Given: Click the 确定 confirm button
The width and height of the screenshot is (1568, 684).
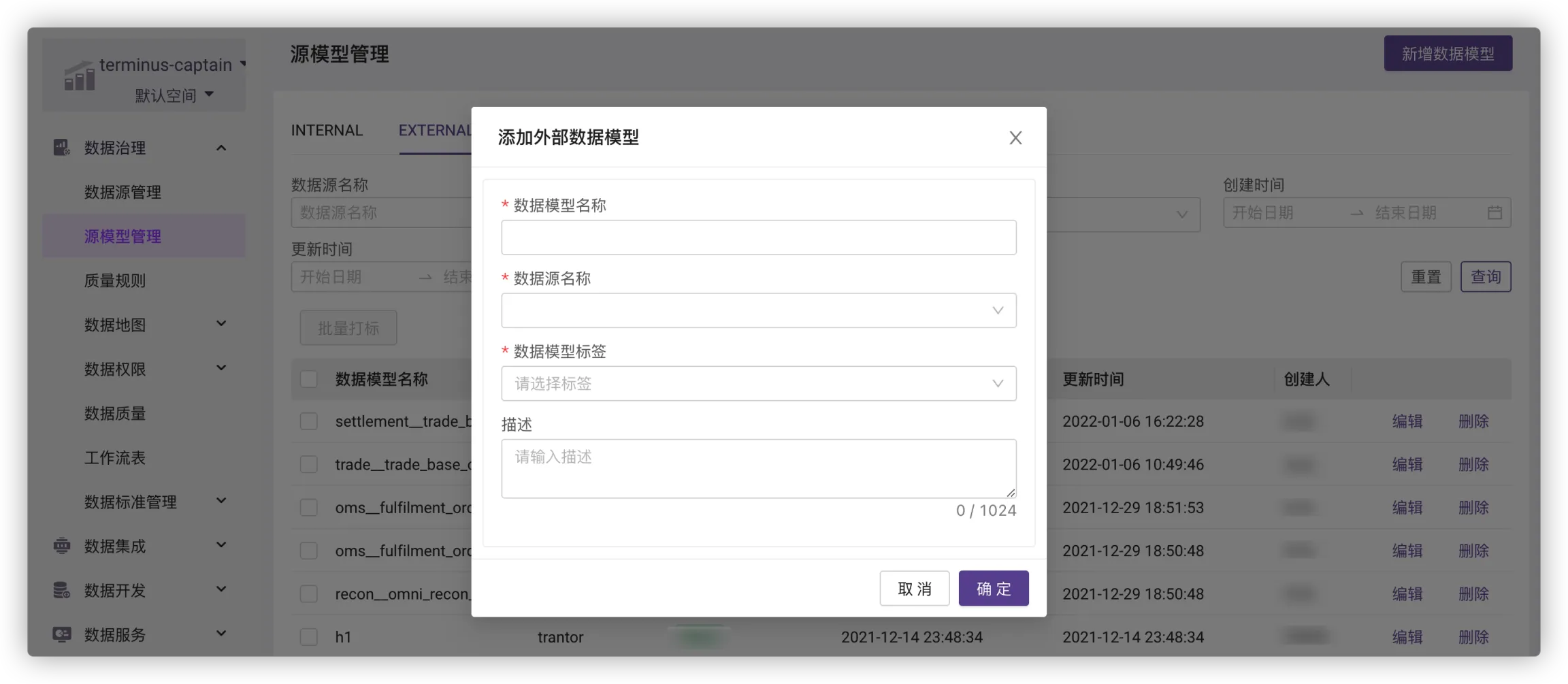Looking at the screenshot, I should tap(993, 589).
